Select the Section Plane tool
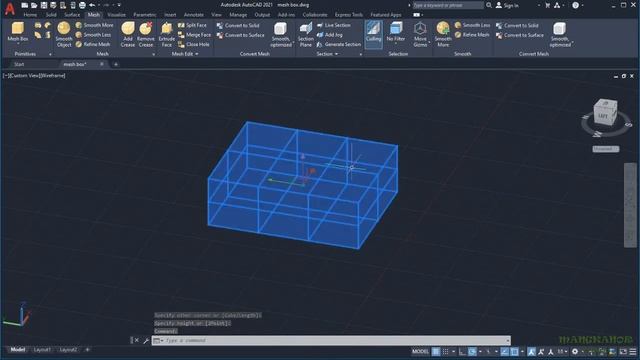 click(306, 34)
